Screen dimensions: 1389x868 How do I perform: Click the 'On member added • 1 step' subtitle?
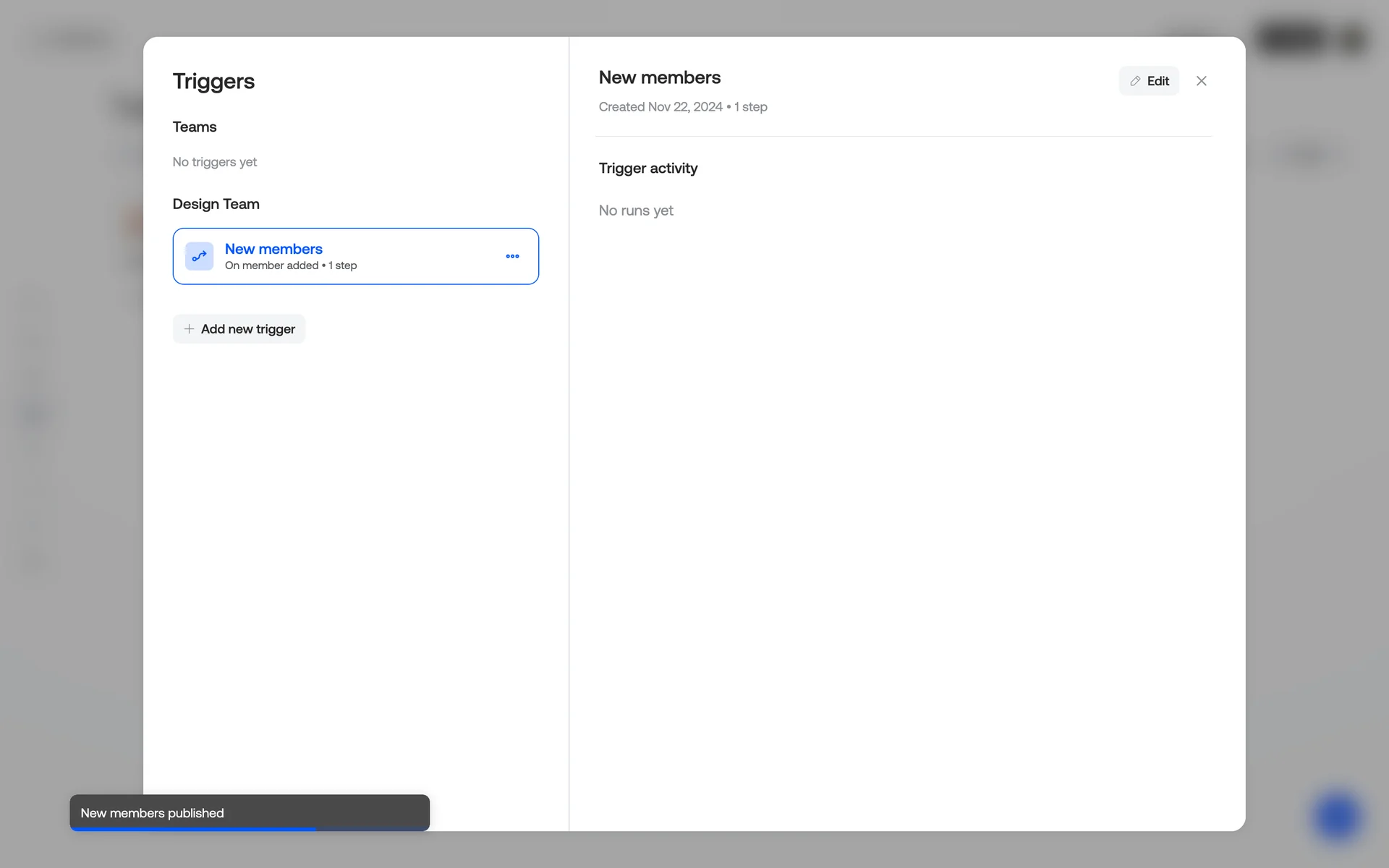(290, 265)
